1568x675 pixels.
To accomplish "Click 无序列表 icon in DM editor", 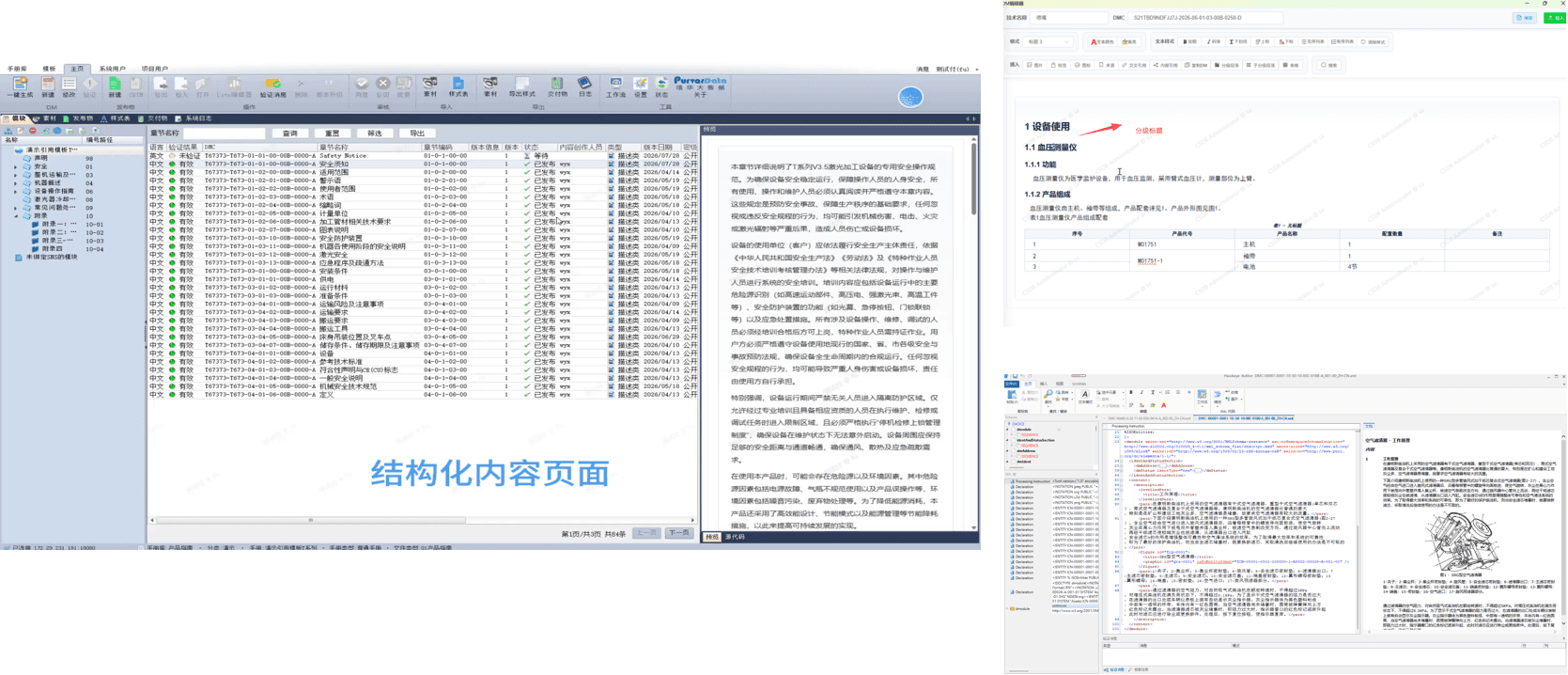I will (x=1312, y=41).
